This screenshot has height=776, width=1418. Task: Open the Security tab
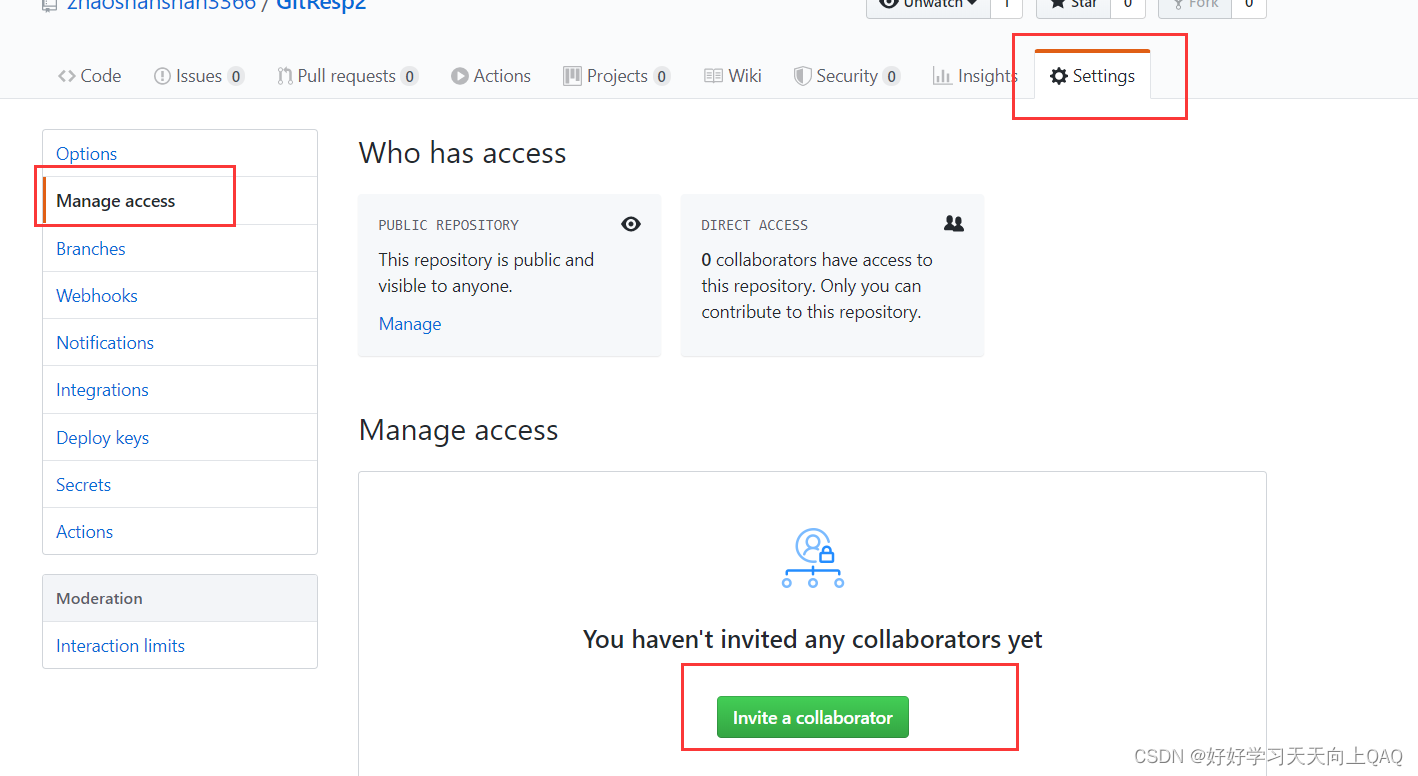coord(846,76)
